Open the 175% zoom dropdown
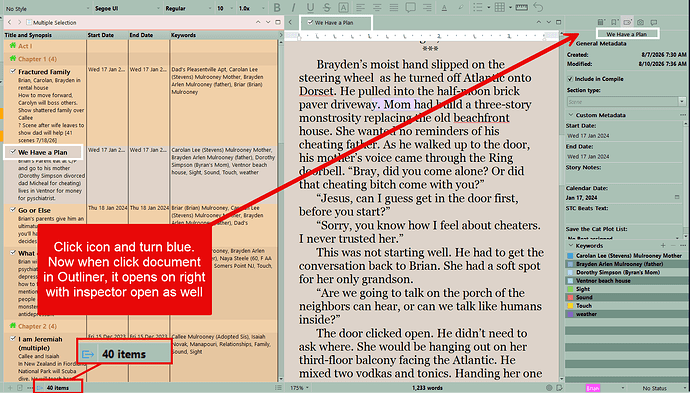The image size is (690, 393). pyautogui.click(x=299, y=388)
